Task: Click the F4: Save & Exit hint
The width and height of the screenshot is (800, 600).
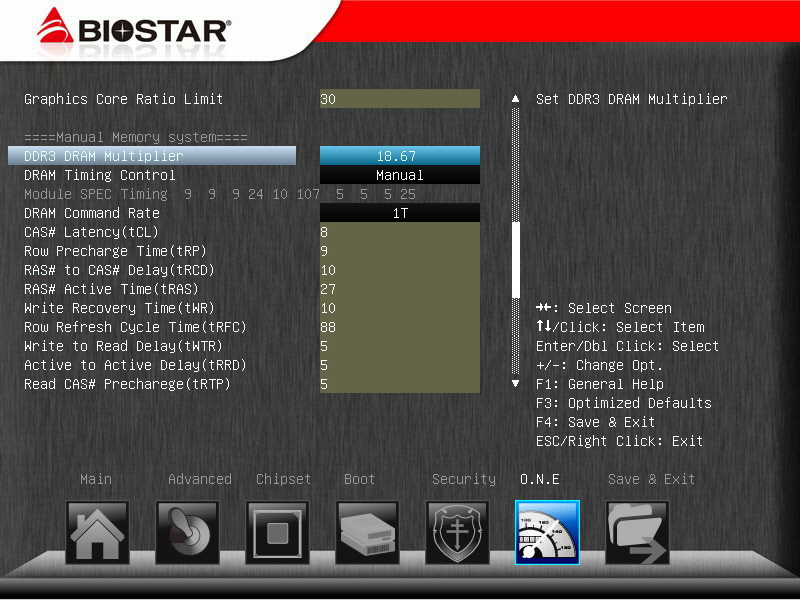Action: 595,422
